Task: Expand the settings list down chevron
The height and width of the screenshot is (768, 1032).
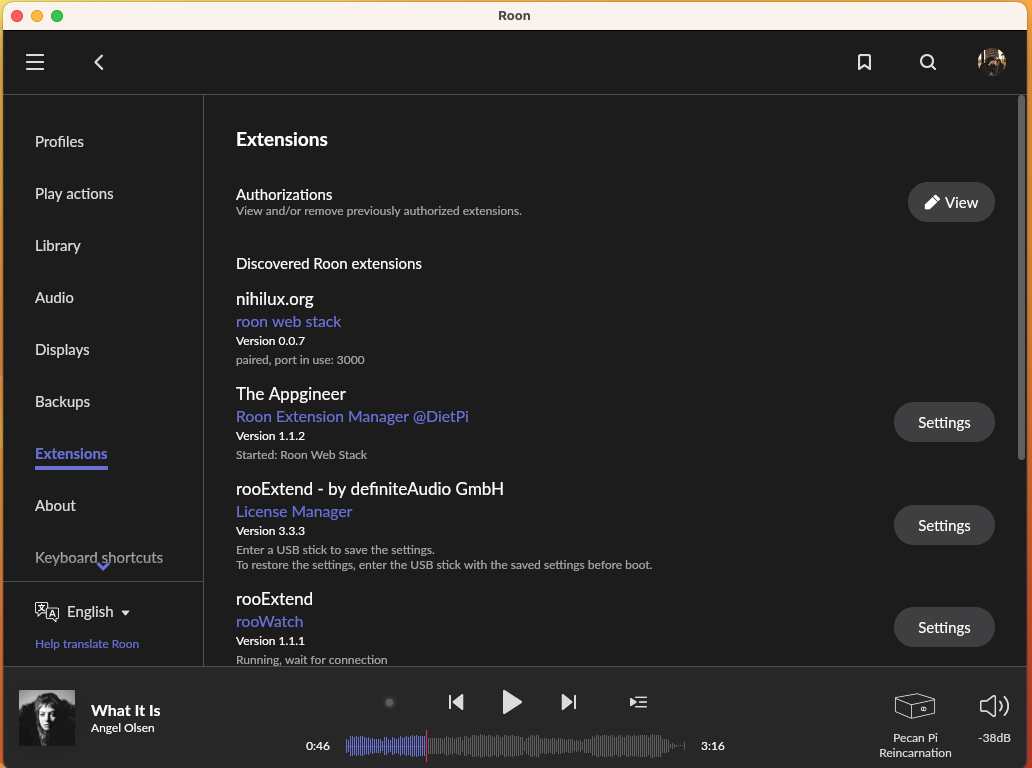Action: click(103, 566)
